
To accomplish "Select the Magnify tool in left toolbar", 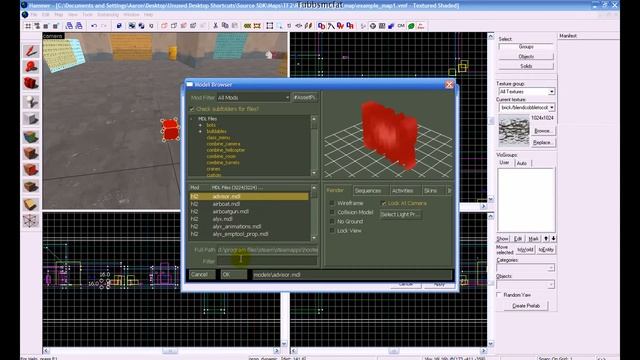I will tap(31, 67).
